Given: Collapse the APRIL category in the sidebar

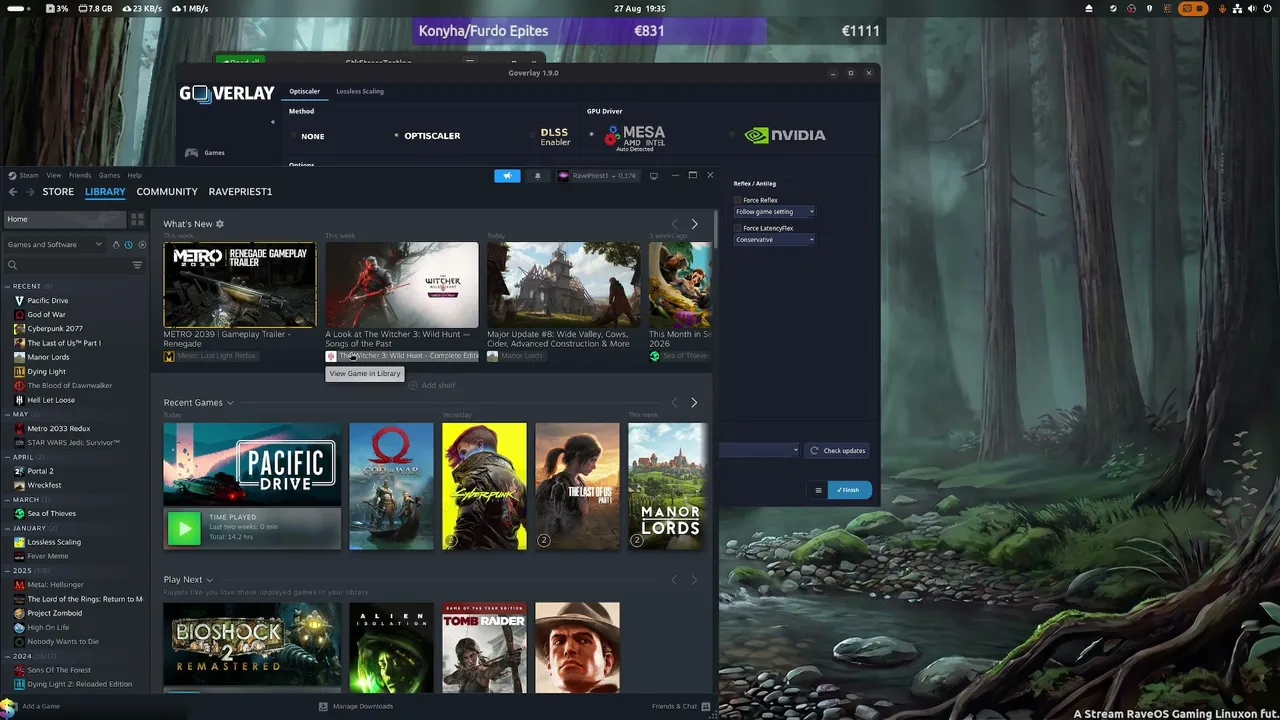Looking at the screenshot, I should click(x=8, y=457).
